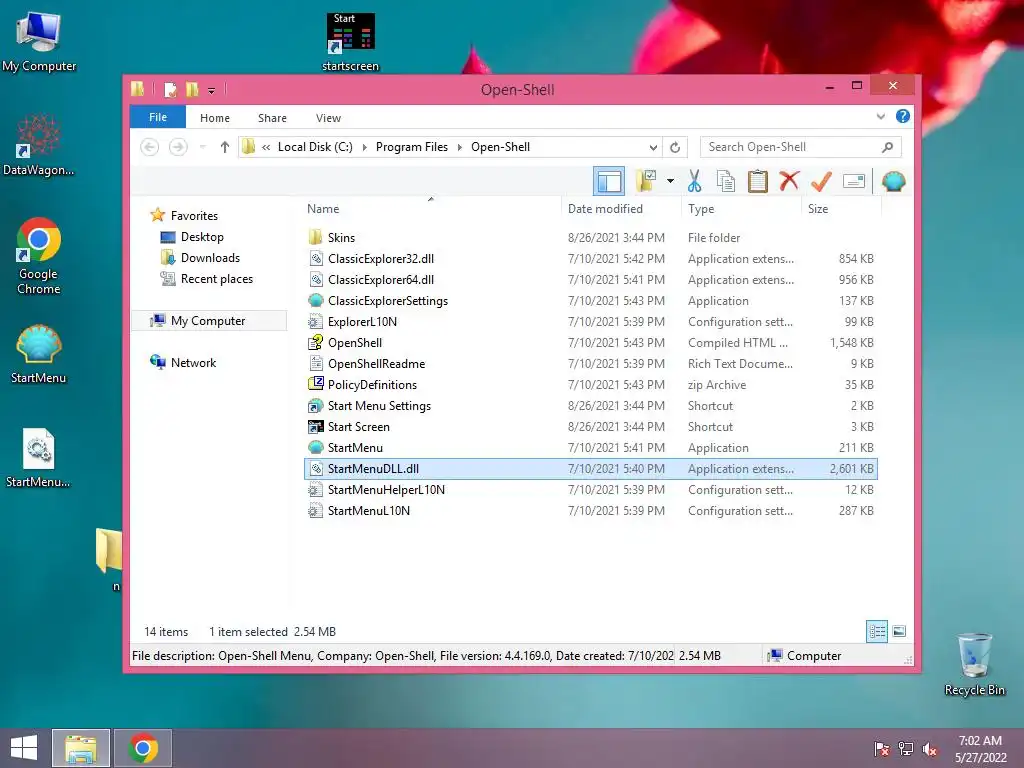Select Start Screen shortcut
Image resolution: width=1024 pixels, height=768 pixels.
point(590,426)
